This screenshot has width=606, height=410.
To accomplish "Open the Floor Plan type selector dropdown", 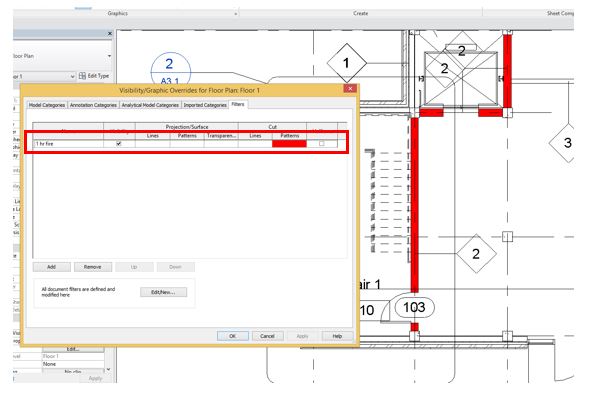I will coord(109,56).
